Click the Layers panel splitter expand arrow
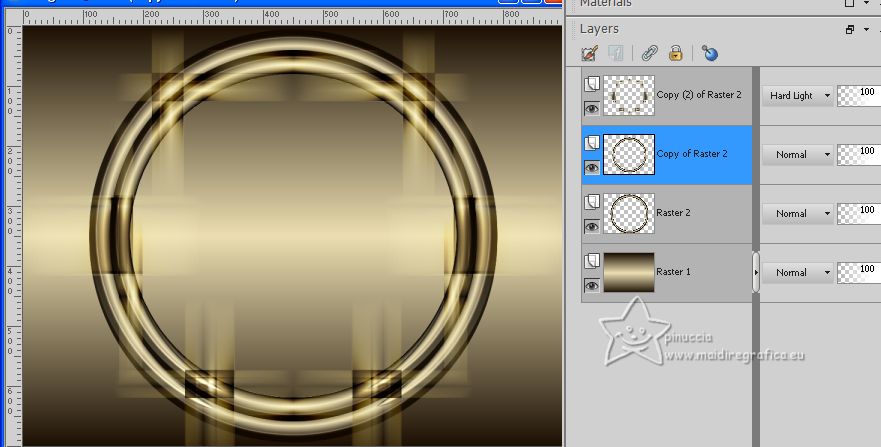Viewport: 881px width, 447px height. point(756,272)
